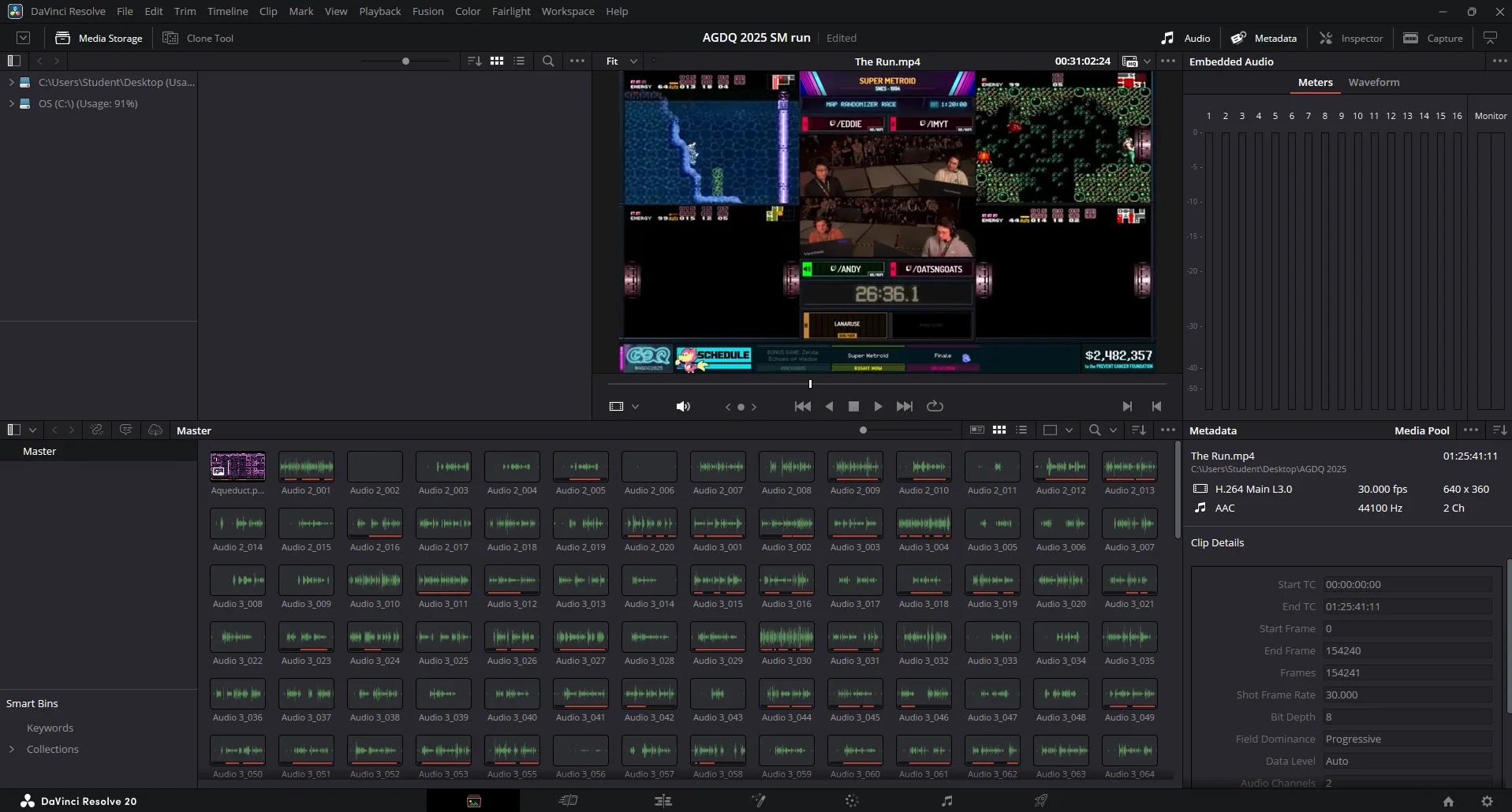Image resolution: width=1512 pixels, height=812 pixels.
Task: Mute viewer audio with speaker icon
Action: pyautogui.click(x=683, y=406)
